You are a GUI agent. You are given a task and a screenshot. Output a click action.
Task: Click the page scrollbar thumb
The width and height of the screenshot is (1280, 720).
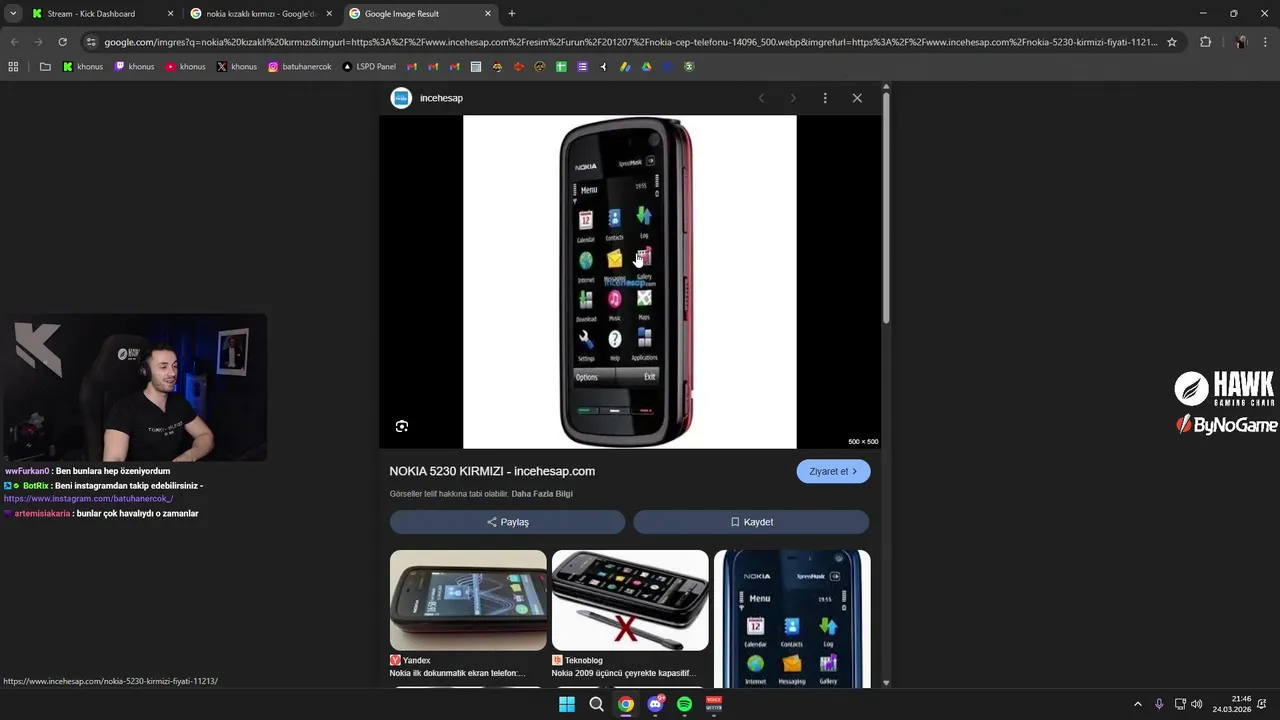point(886,208)
